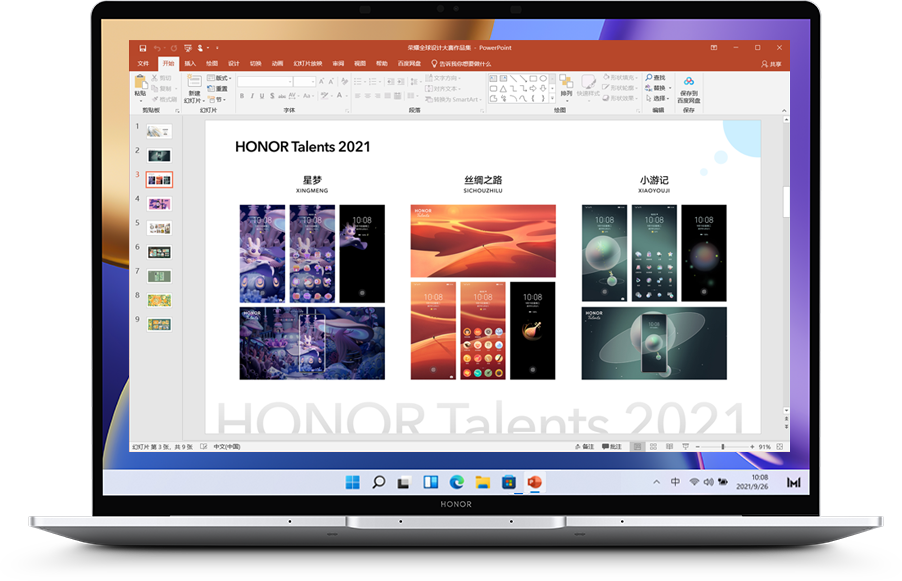Screen dimensions: 902x581
Task: Insert a Text Box shape from gallery
Action: [x=494, y=78]
